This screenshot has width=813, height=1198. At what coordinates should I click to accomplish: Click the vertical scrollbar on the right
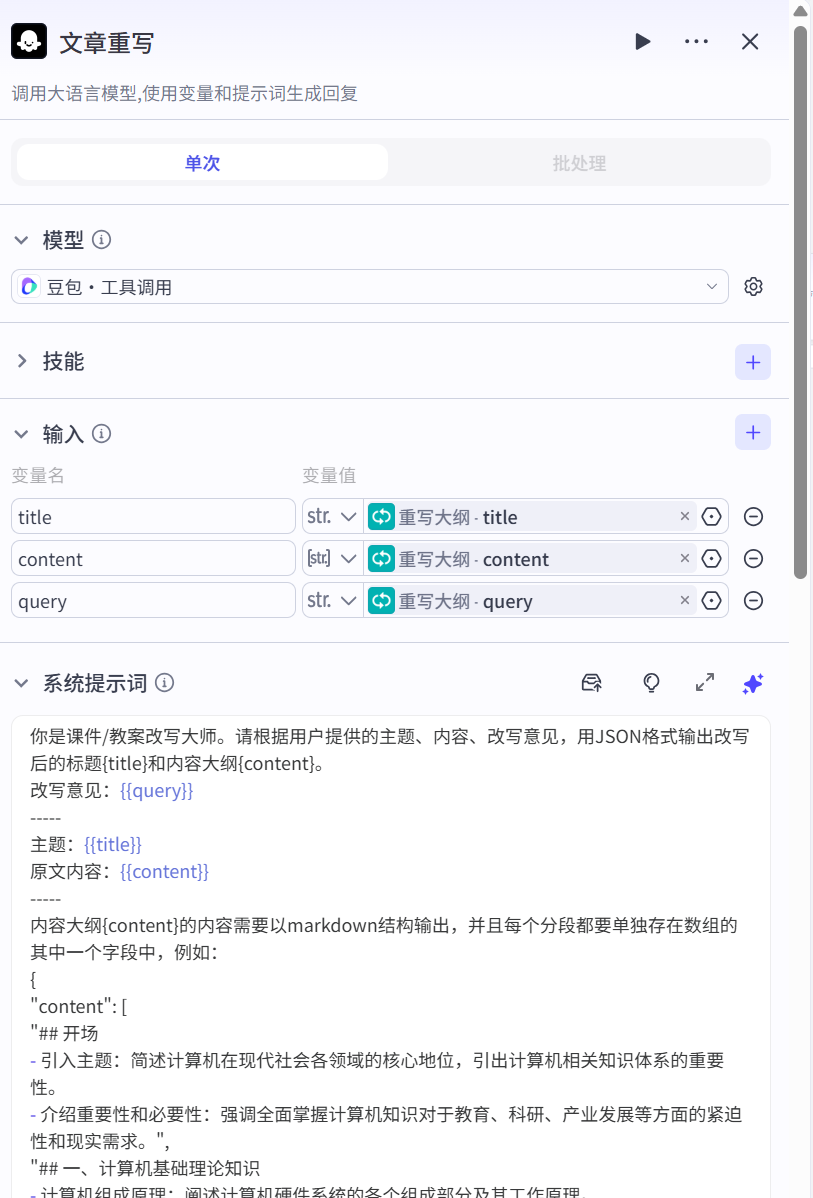[800, 300]
